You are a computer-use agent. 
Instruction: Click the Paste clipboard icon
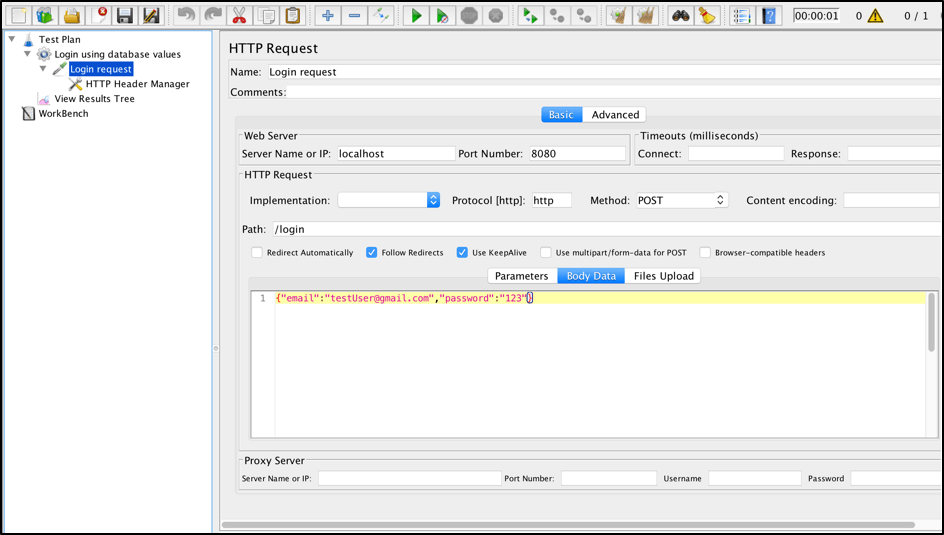tap(293, 15)
